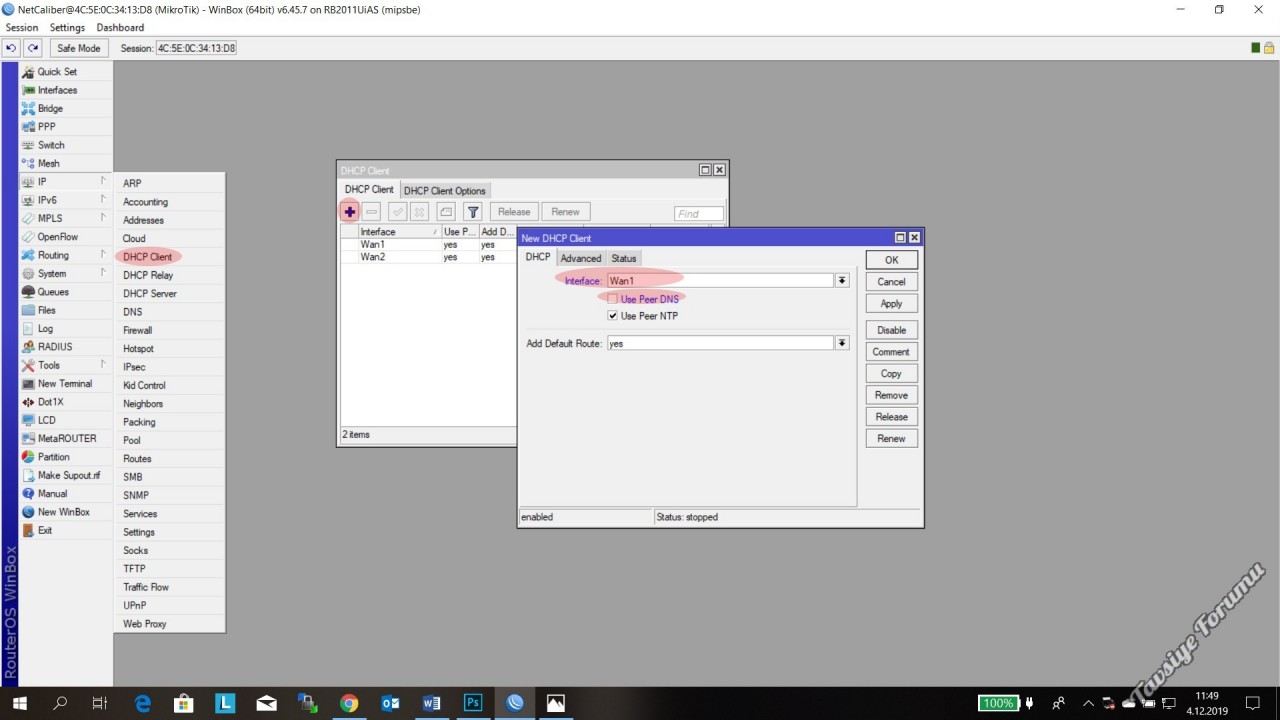
Task: Open the Settings menu in the menu bar
Action: pos(67,28)
